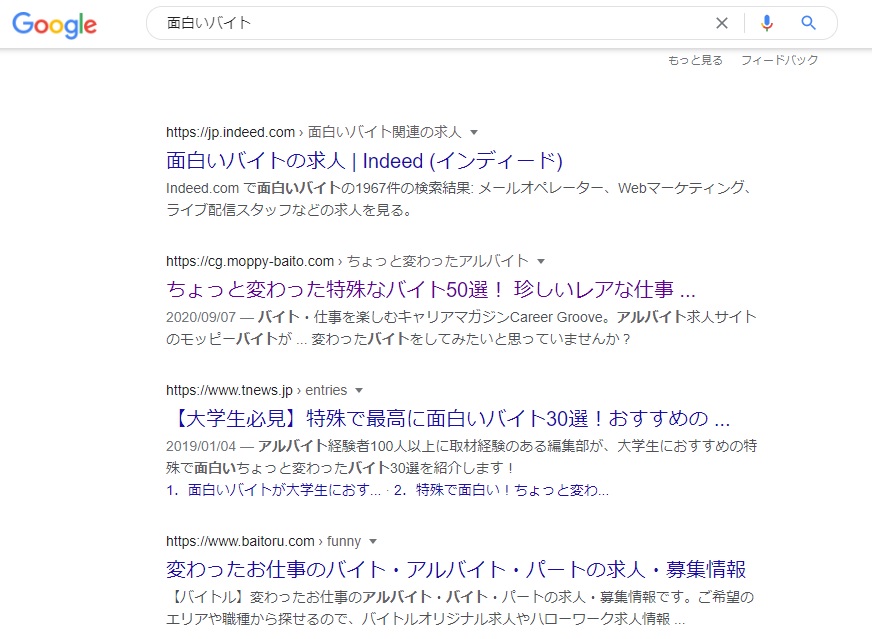Open dropdown arrow next to jp.indeed.com URL
This screenshot has height=639, width=872.
click(x=474, y=132)
